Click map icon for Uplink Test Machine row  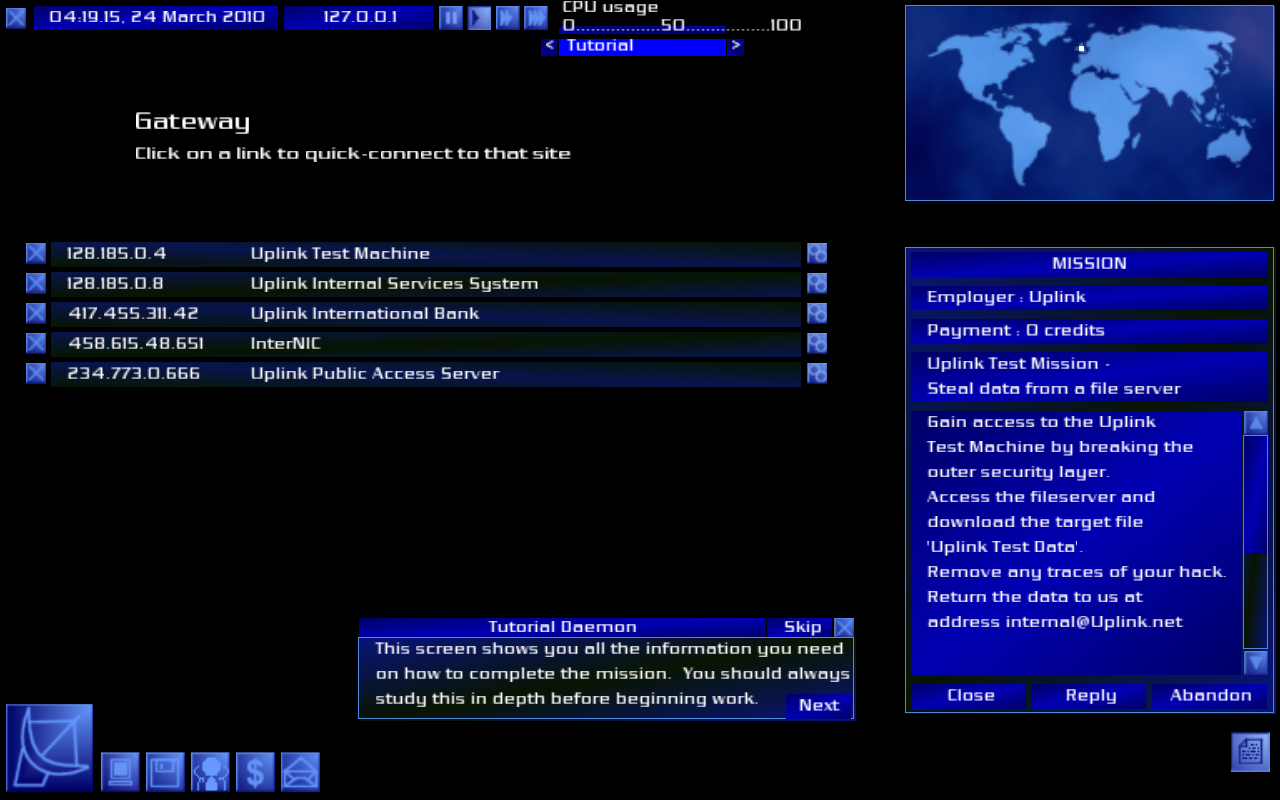click(x=817, y=254)
